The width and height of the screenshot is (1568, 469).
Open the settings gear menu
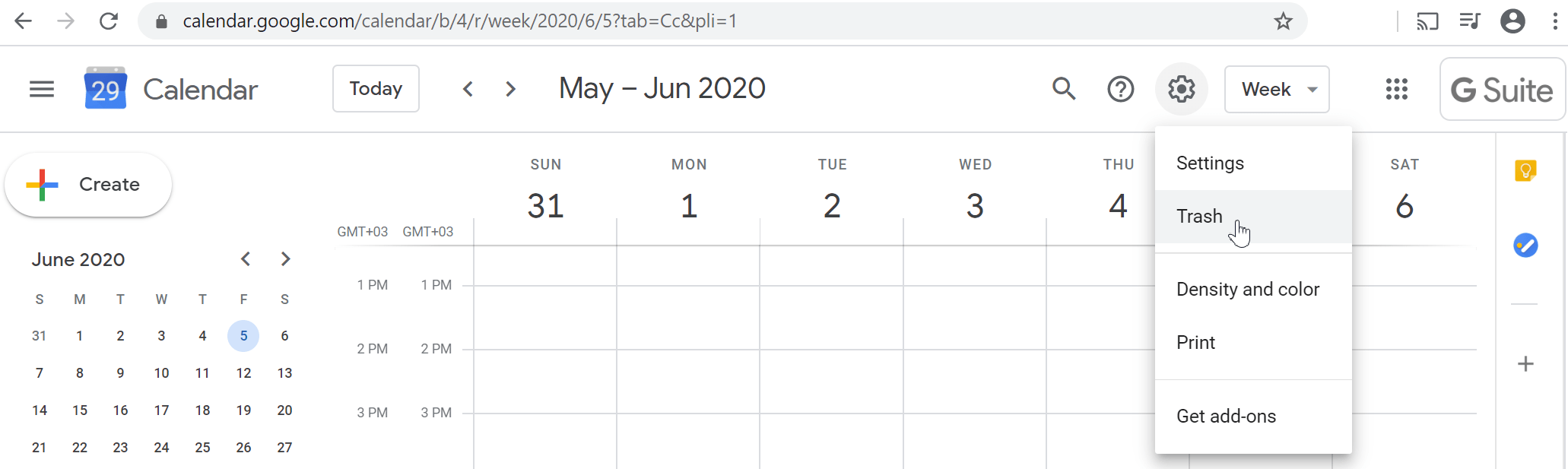pos(1181,89)
